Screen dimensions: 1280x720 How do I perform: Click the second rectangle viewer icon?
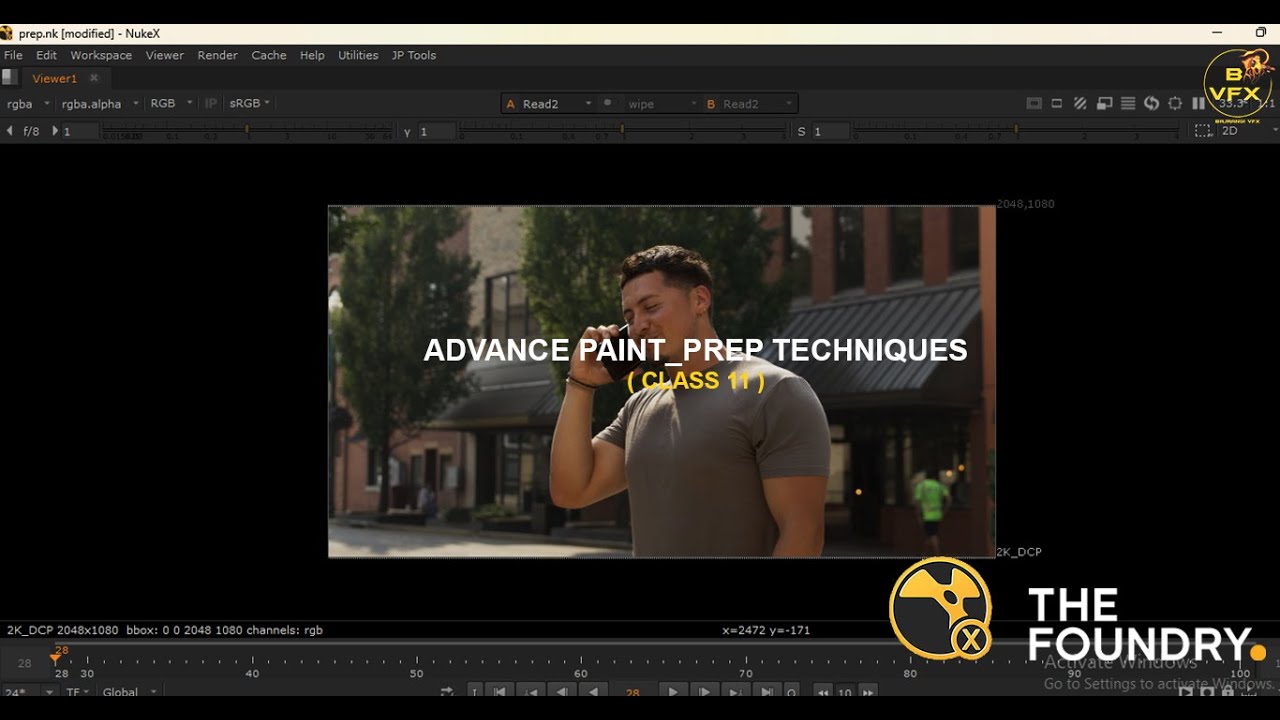1057,103
